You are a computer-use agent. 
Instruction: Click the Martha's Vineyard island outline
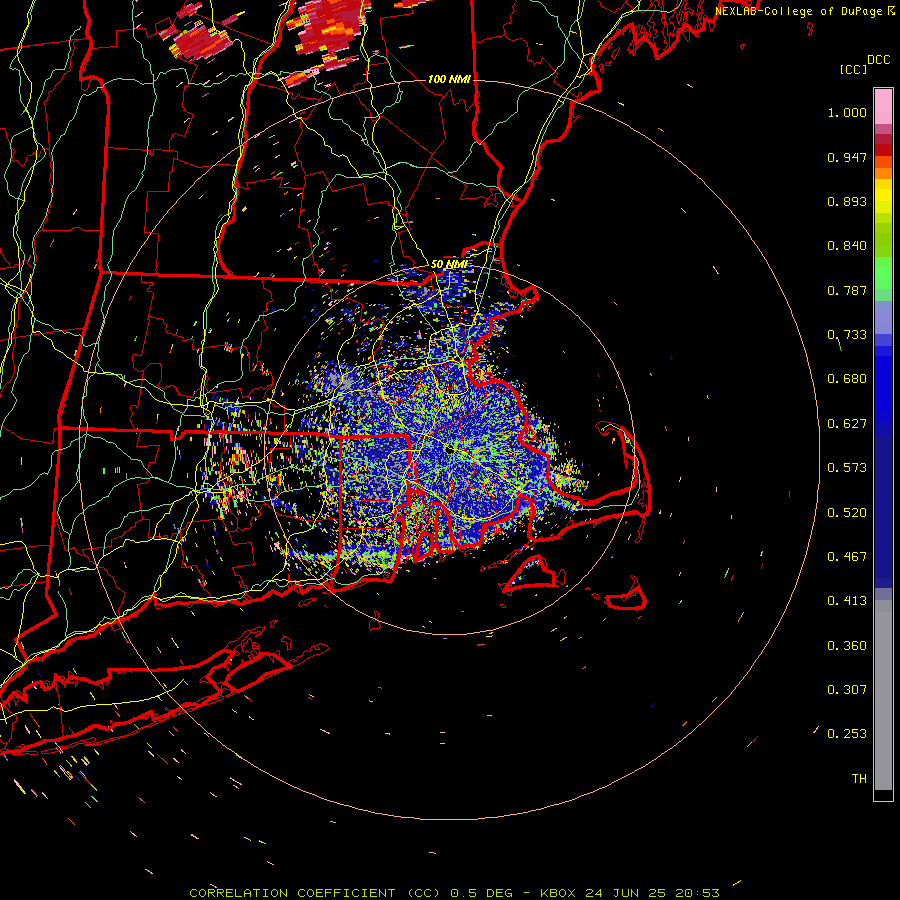(x=534, y=574)
